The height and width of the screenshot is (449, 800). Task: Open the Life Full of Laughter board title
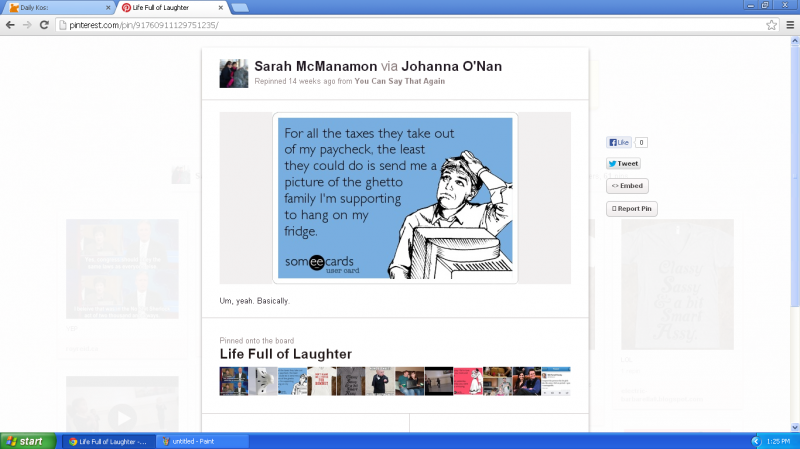(x=286, y=354)
